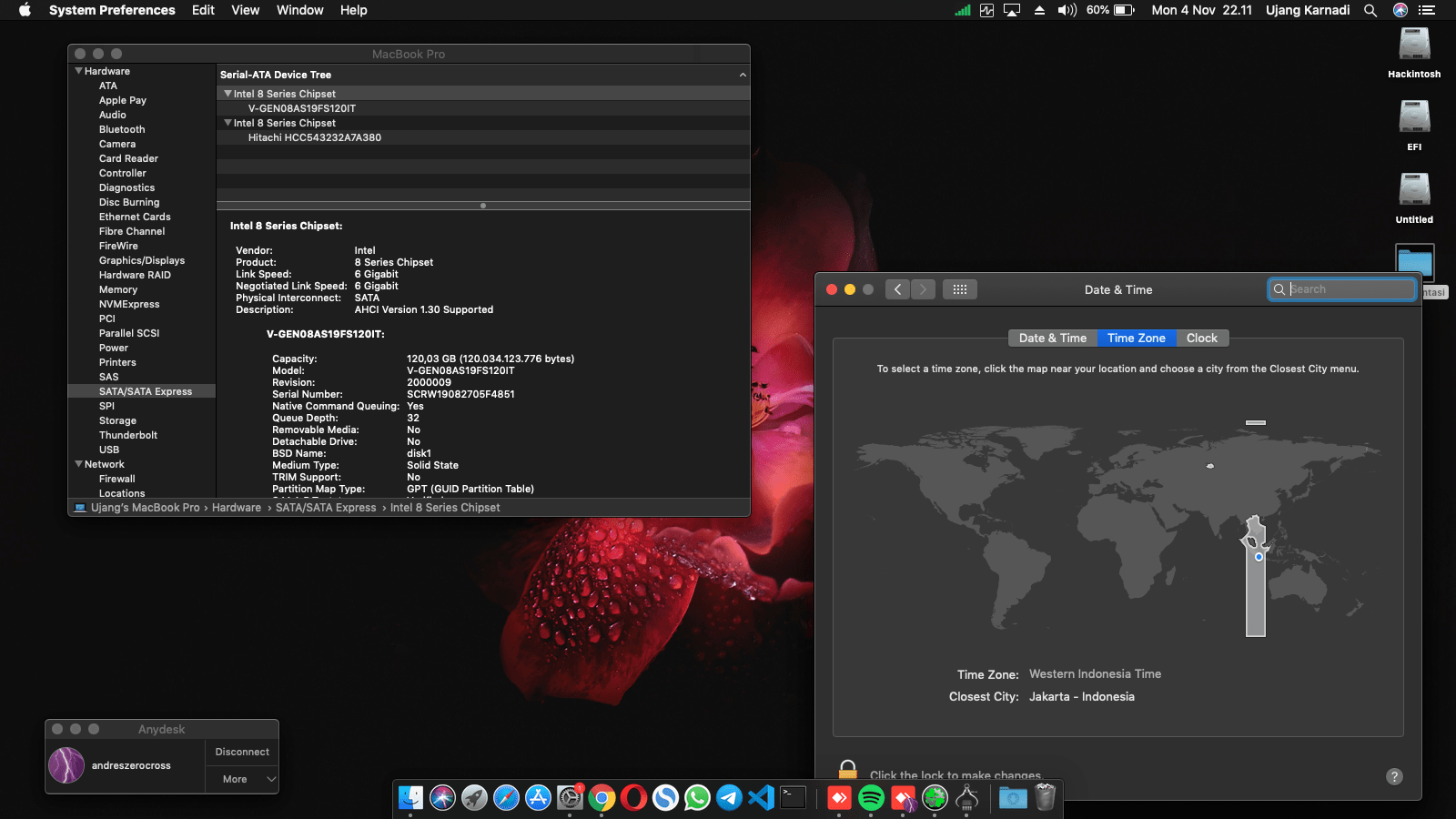Expand the Network section in the sidebar
Screen dimensions: 1456x819
pyautogui.click(x=77, y=464)
